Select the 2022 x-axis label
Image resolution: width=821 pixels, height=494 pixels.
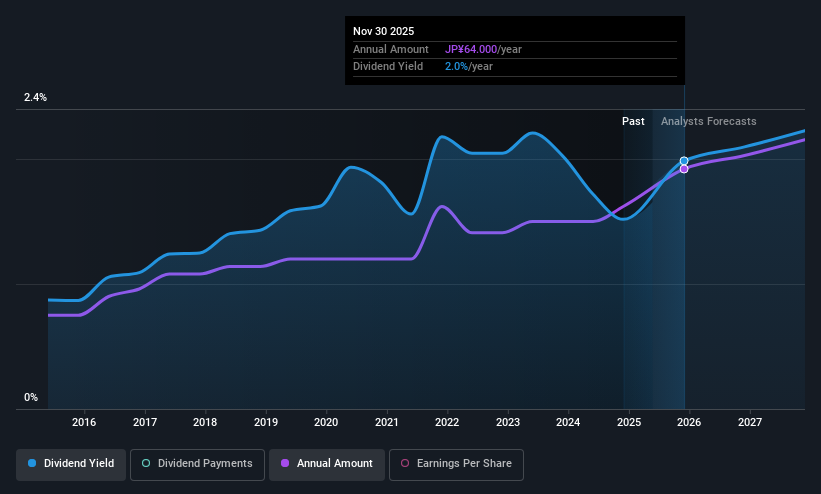(447, 422)
